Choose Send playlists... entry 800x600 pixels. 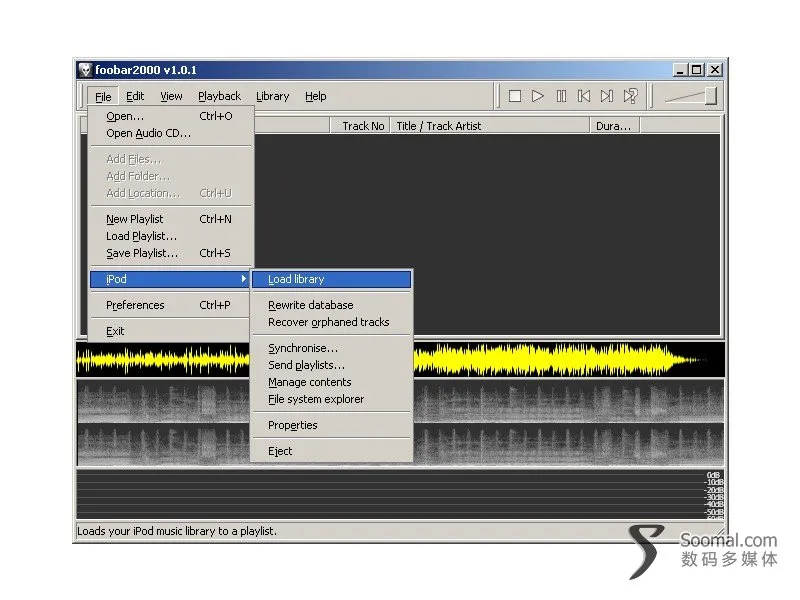(x=332, y=365)
